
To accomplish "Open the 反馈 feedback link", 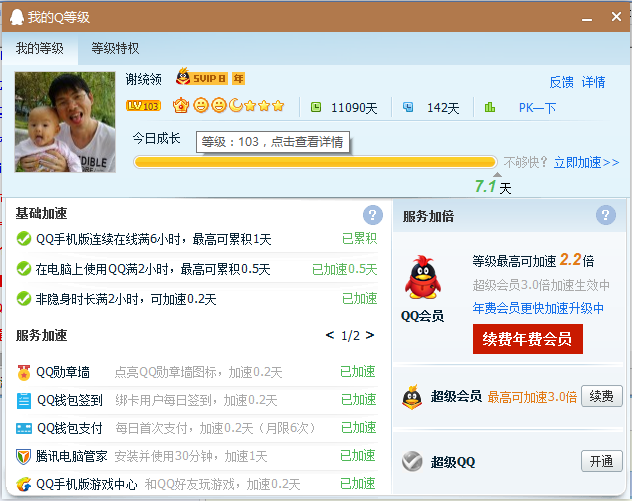I will [561, 82].
